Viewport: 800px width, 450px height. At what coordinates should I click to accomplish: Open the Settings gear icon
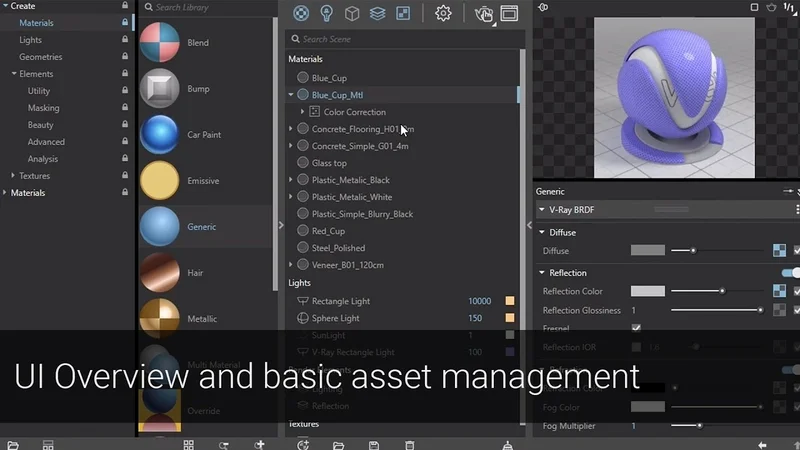(443, 13)
